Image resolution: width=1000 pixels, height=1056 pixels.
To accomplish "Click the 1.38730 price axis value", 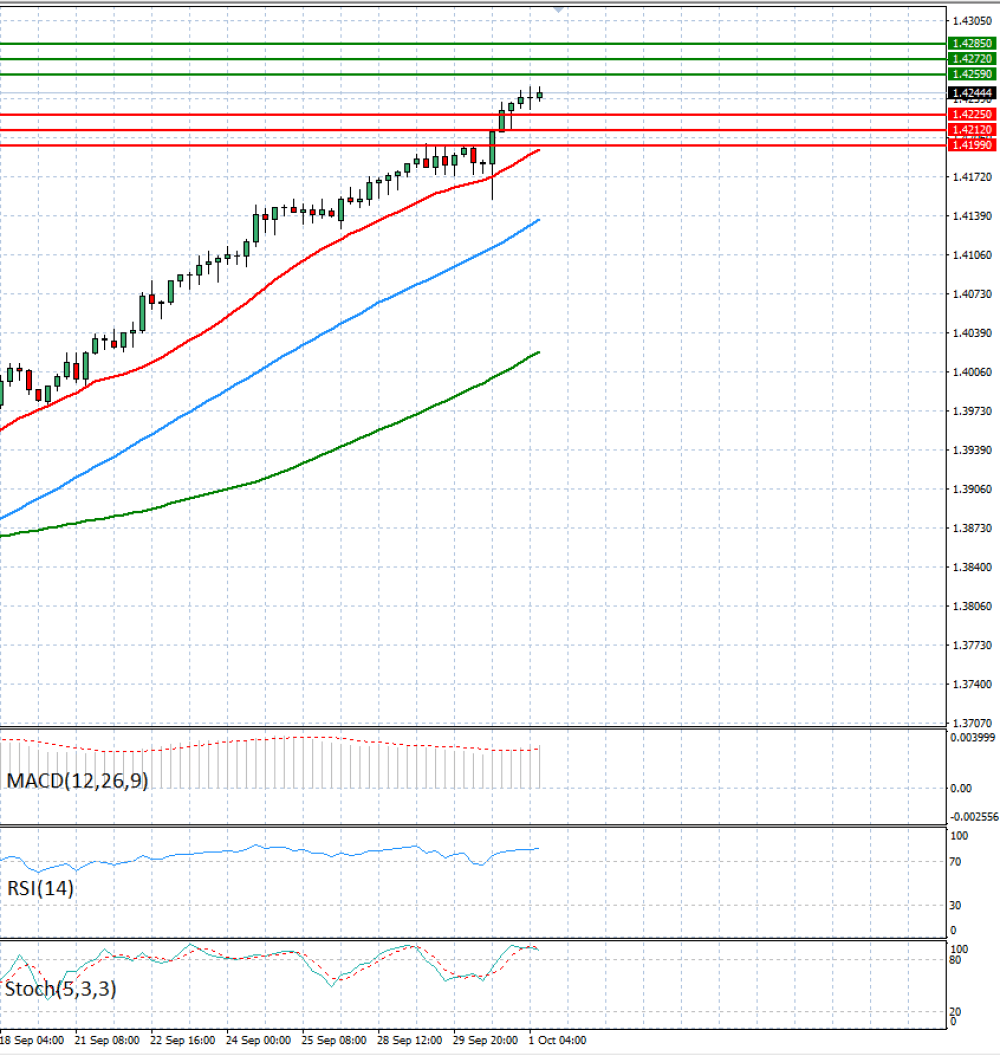I will click(972, 529).
